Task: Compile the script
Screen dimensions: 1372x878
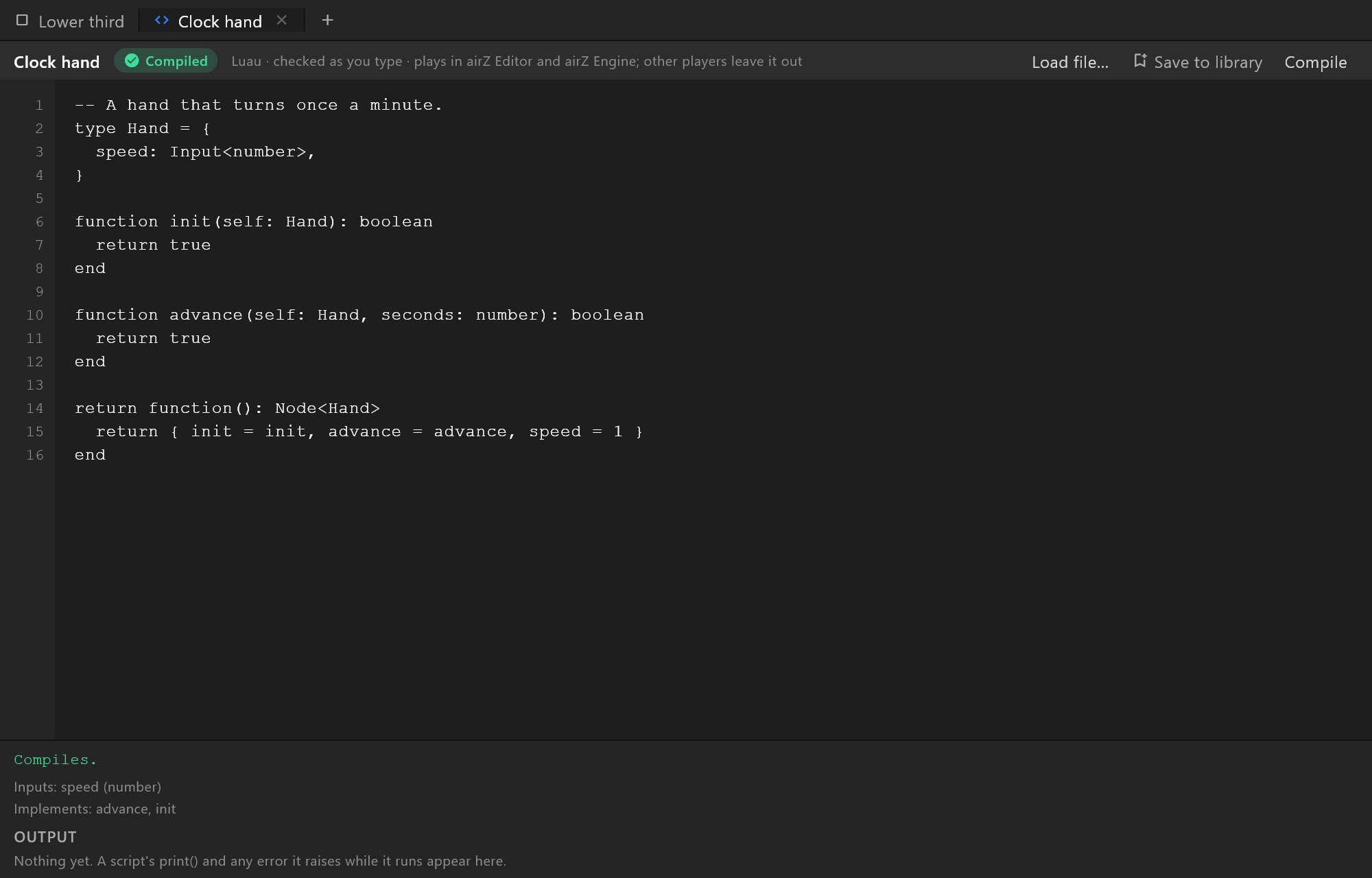Action: pyautogui.click(x=1315, y=62)
